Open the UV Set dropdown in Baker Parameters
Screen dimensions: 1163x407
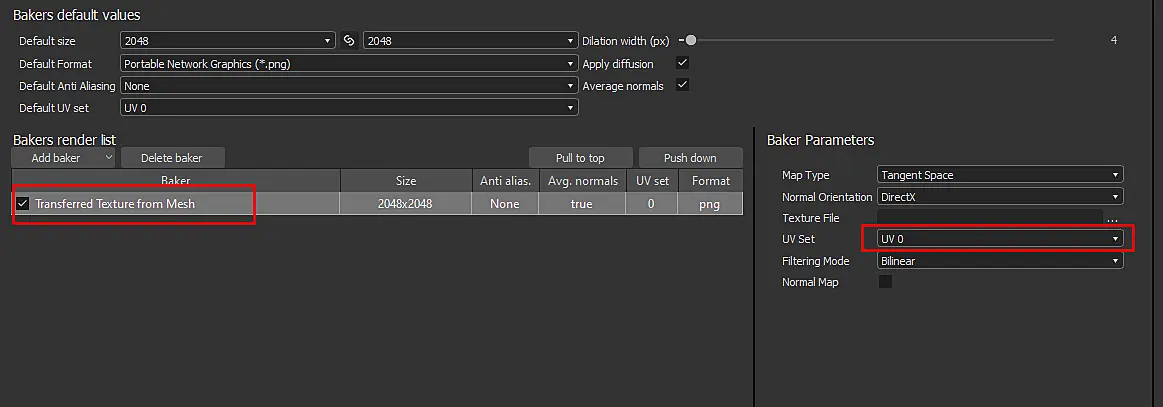pos(1000,239)
